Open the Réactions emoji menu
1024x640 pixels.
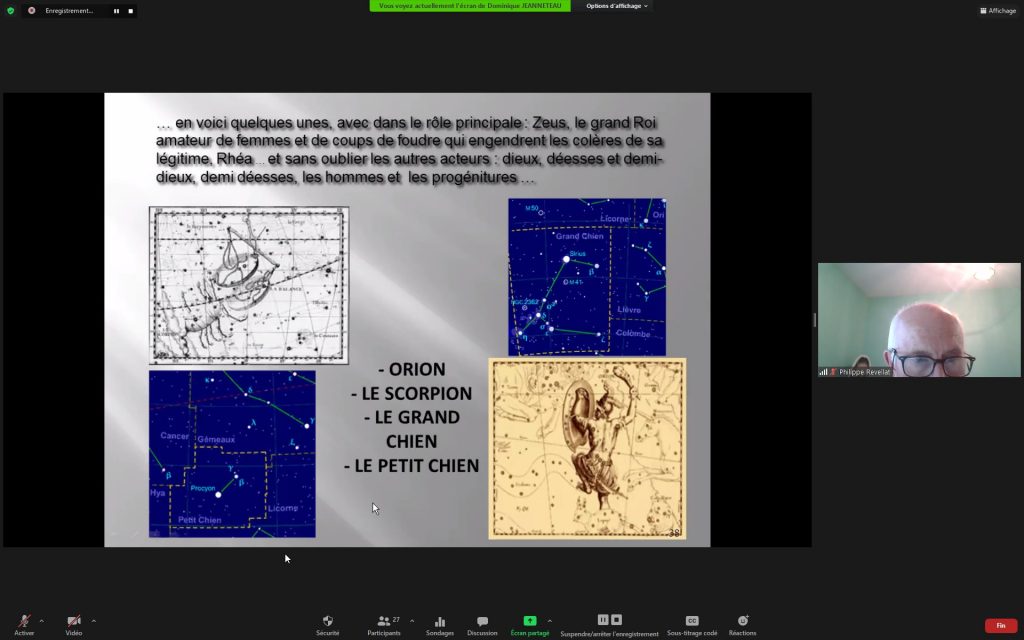[743, 625]
